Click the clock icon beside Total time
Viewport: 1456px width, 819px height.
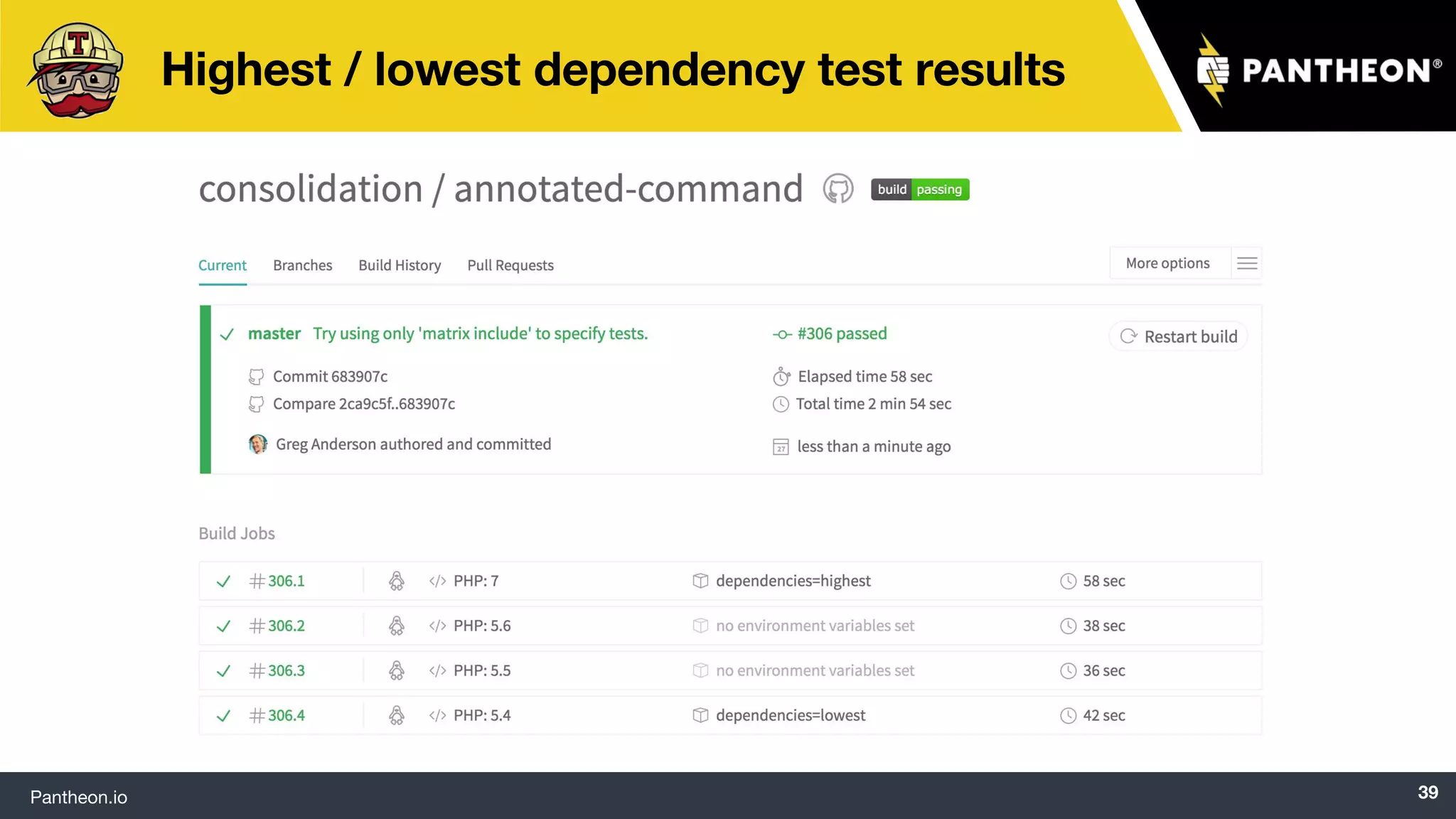click(781, 405)
